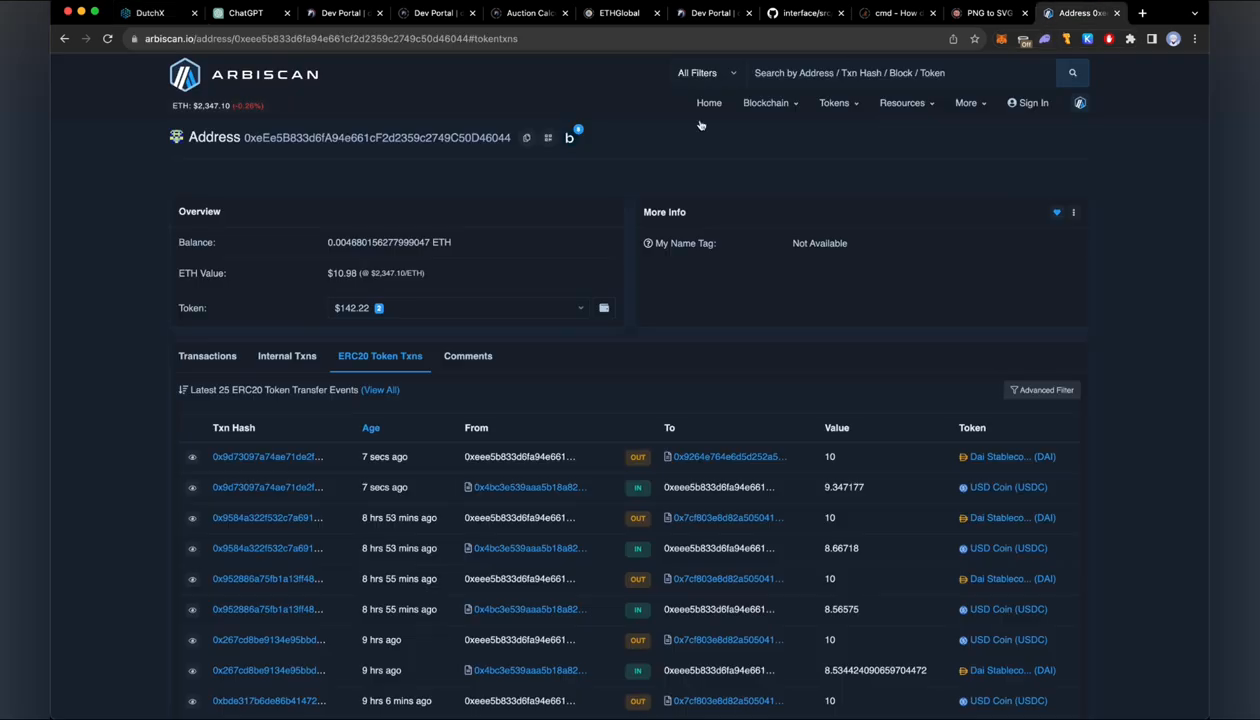Open the Dai Stablecoin (DAI) link in the first row

pyautogui.click(x=1012, y=457)
